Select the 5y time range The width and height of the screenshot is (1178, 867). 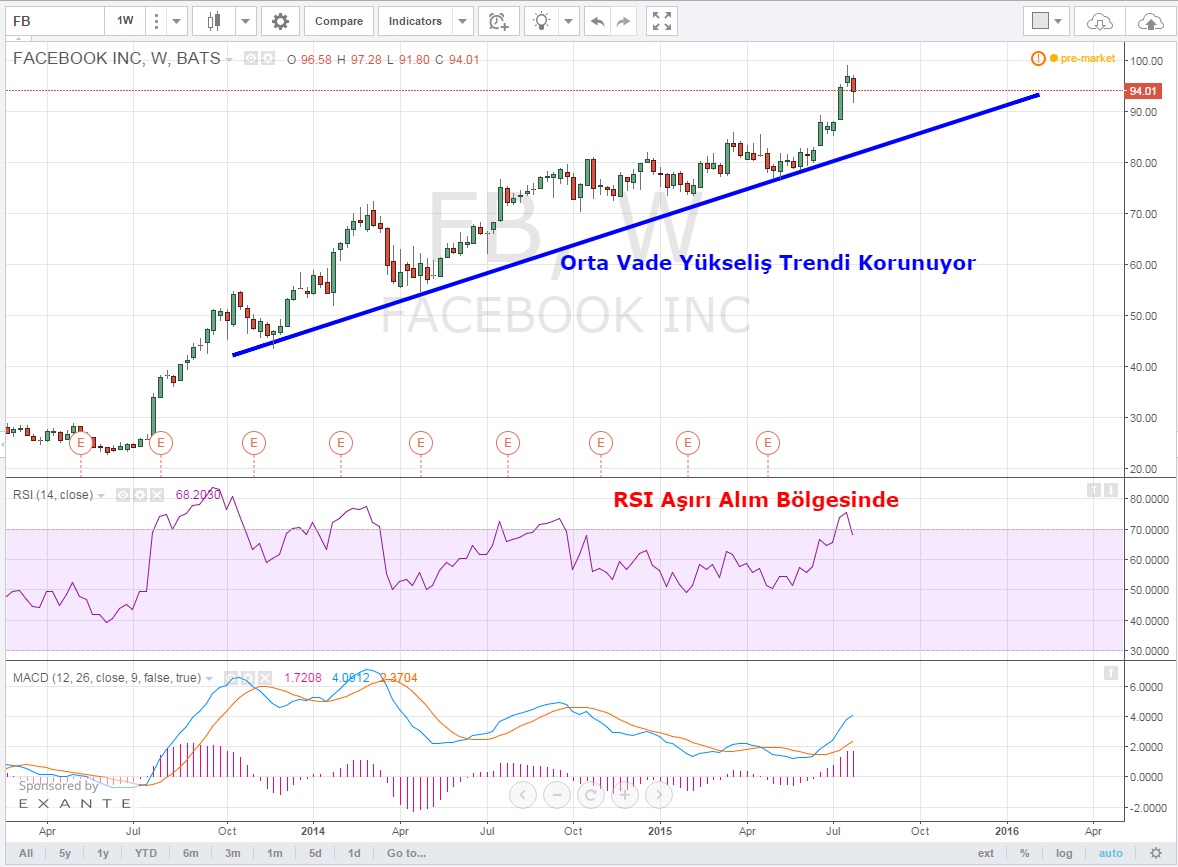(x=65, y=853)
